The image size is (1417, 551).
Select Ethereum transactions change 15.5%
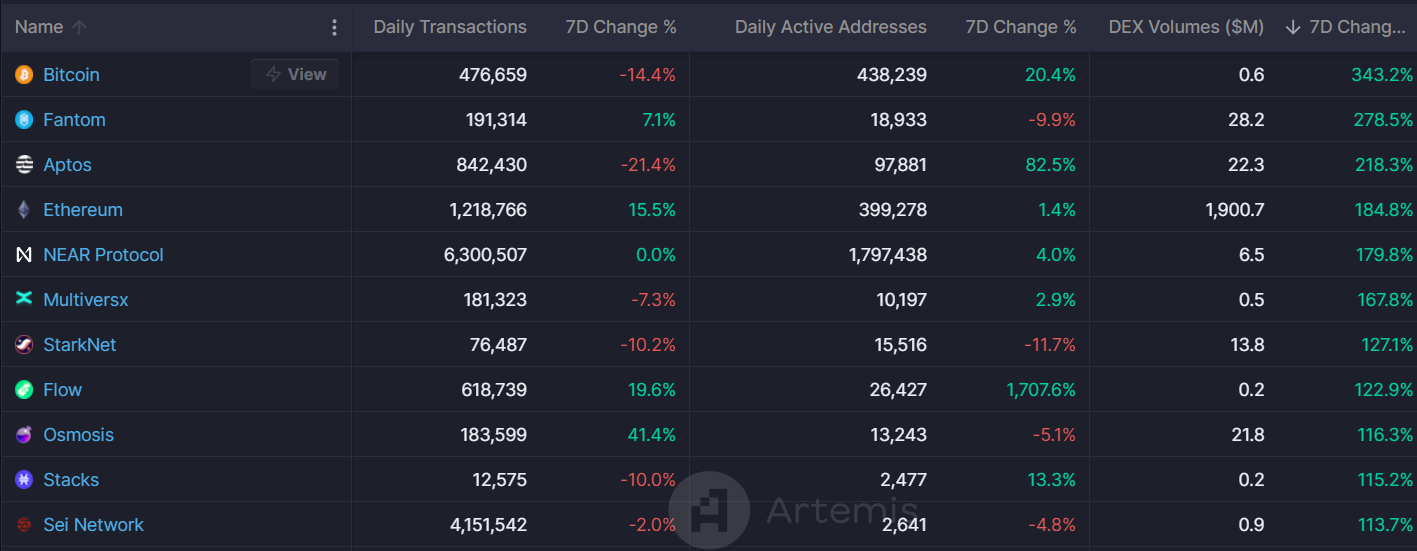651,210
